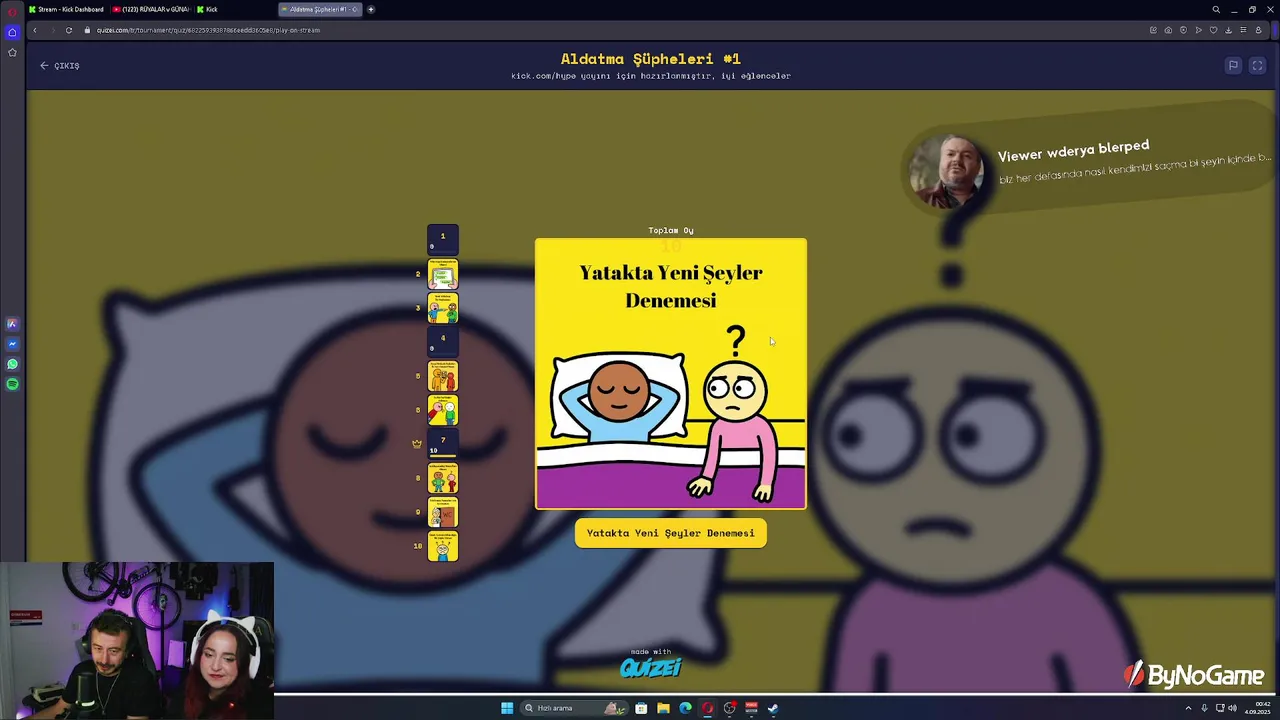Open Steam from taskbar
The height and width of the screenshot is (720, 1280).
click(x=773, y=708)
